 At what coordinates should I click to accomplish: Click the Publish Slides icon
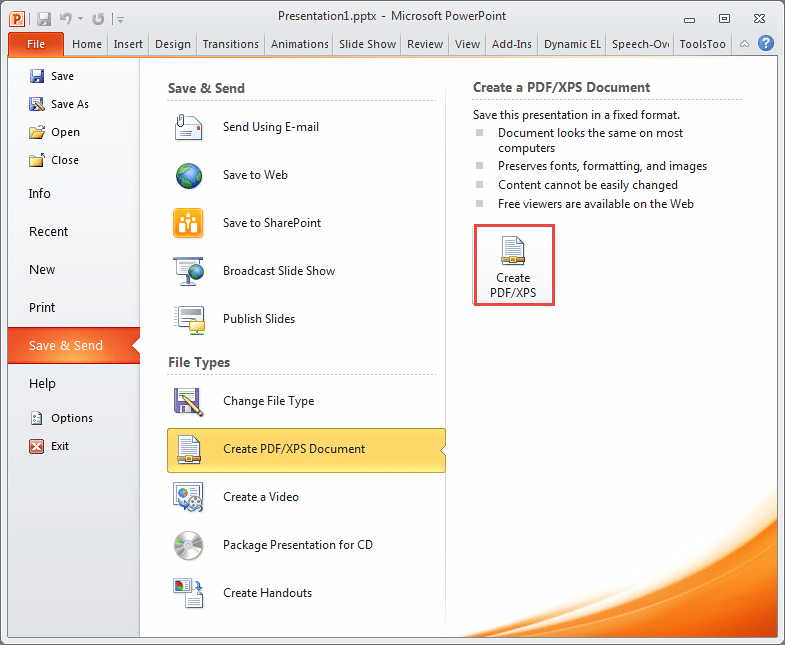[x=189, y=319]
